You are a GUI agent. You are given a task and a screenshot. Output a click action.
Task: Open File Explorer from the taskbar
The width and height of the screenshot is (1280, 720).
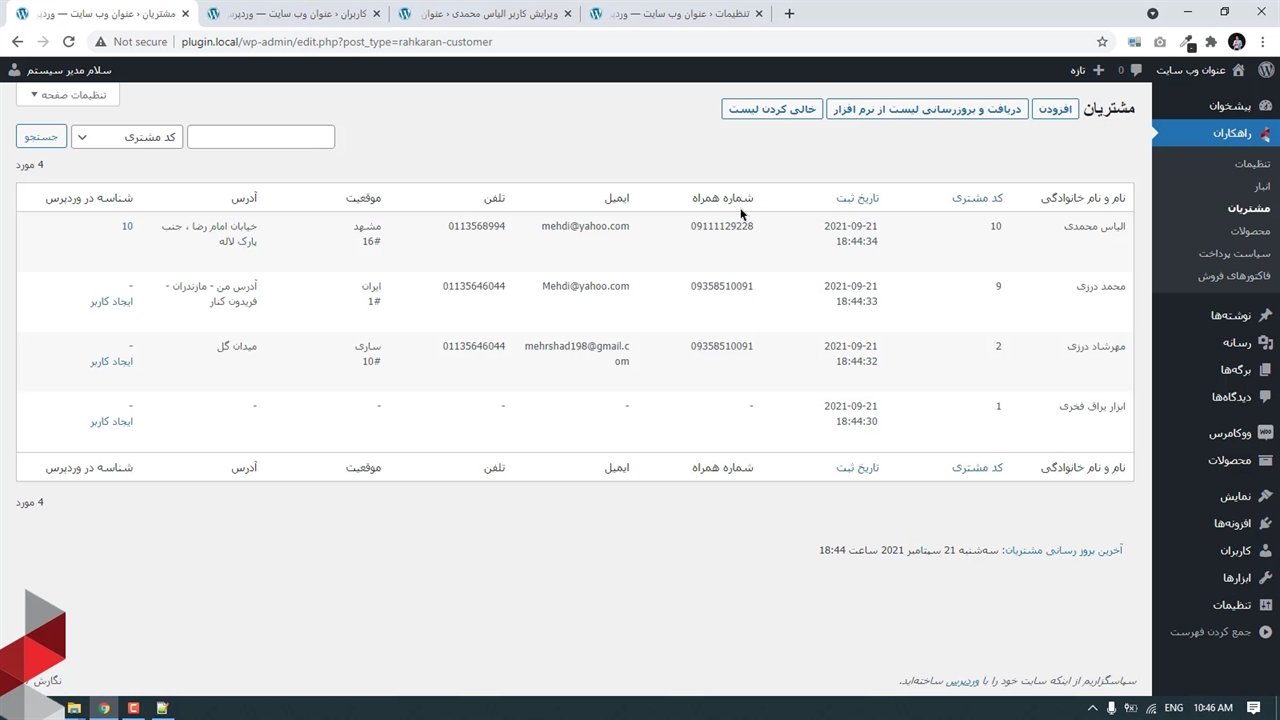pyautogui.click(x=73, y=708)
